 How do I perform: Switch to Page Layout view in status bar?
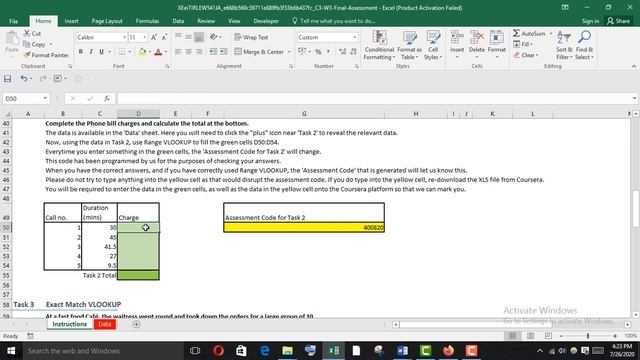pyautogui.click(x=530, y=336)
